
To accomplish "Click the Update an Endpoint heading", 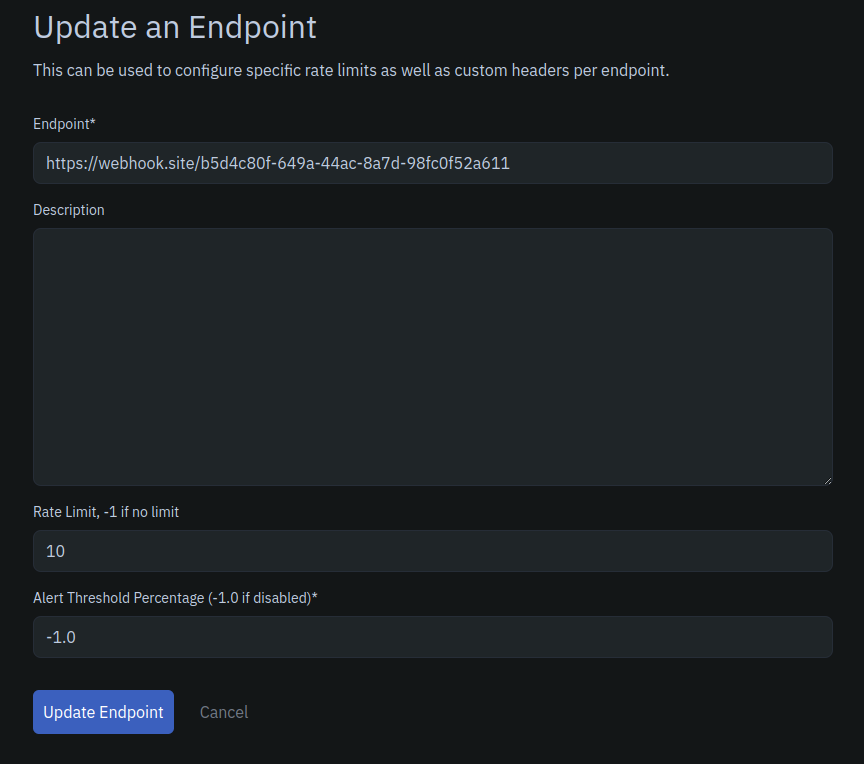I will tap(175, 27).
